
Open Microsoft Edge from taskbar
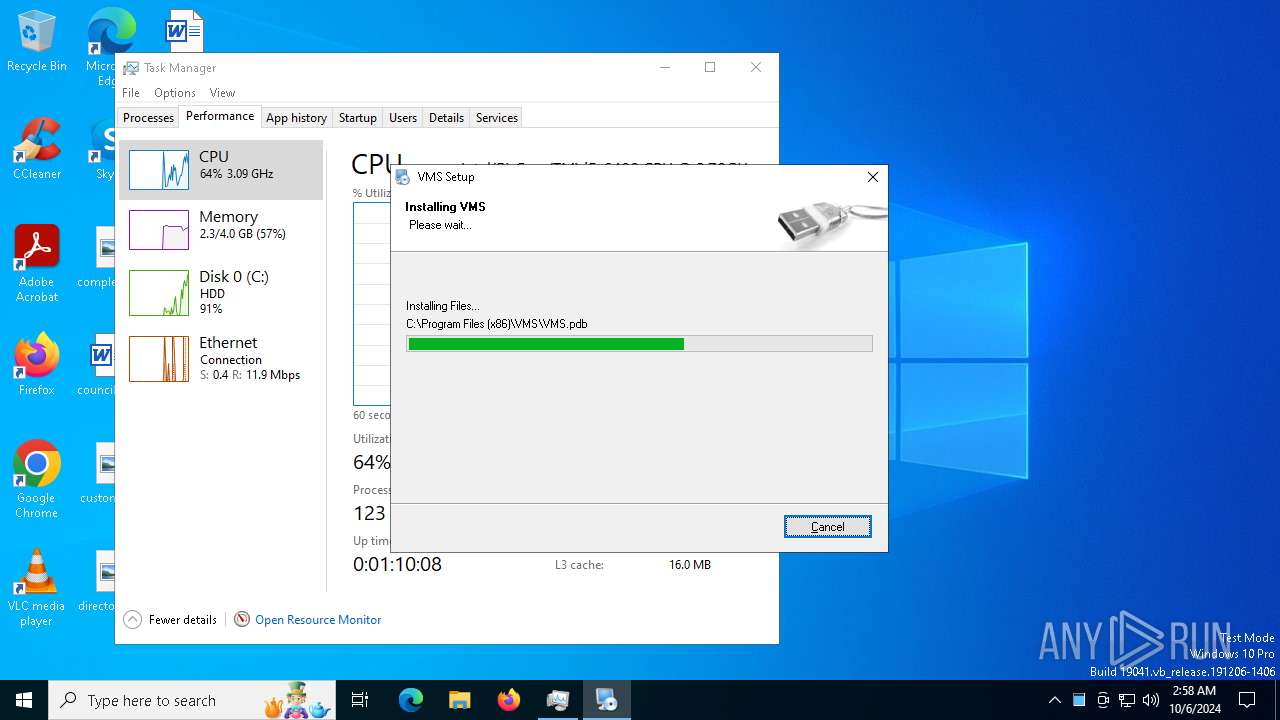pyautogui.click(x=411, y=700)
